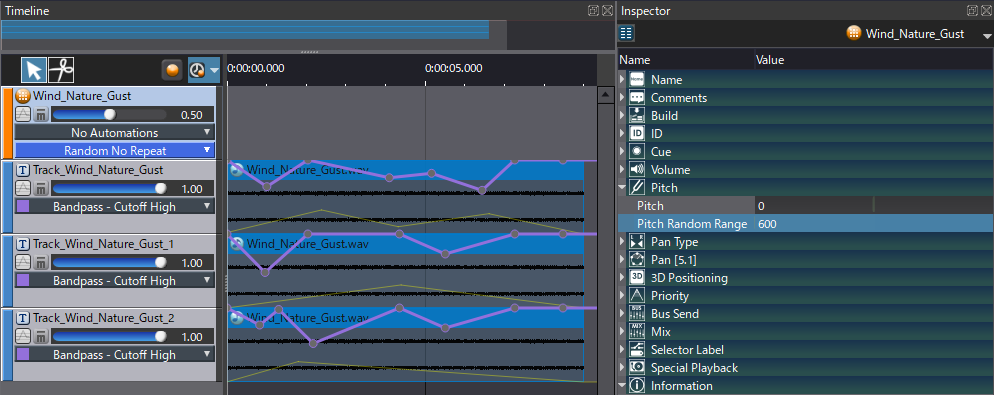Viewport: 994px width, 395px height.
Task: Collapse the Pitch property group
Action: (622, 188)
